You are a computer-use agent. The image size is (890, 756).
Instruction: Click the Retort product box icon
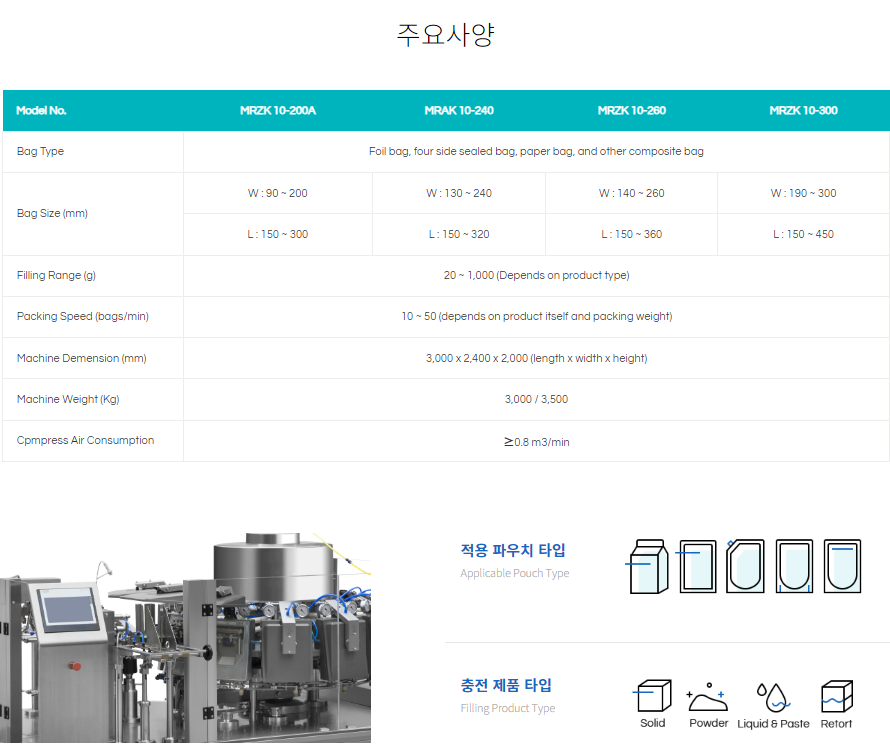(x=837, y=696)
